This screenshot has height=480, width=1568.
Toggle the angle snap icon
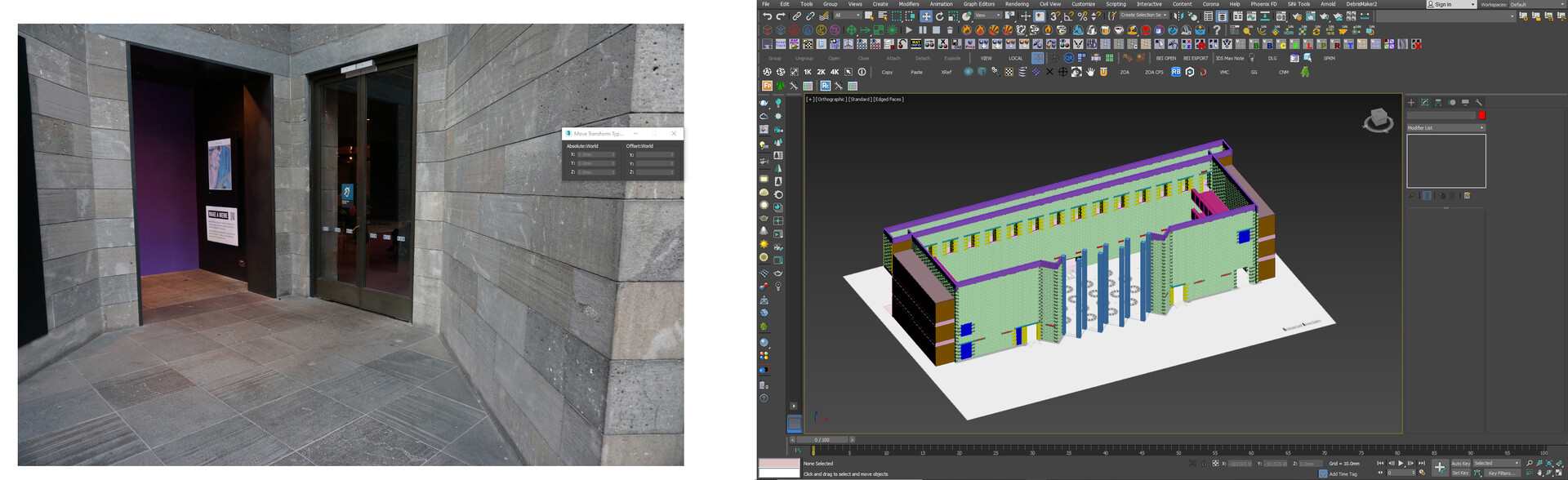point(1068,16)
